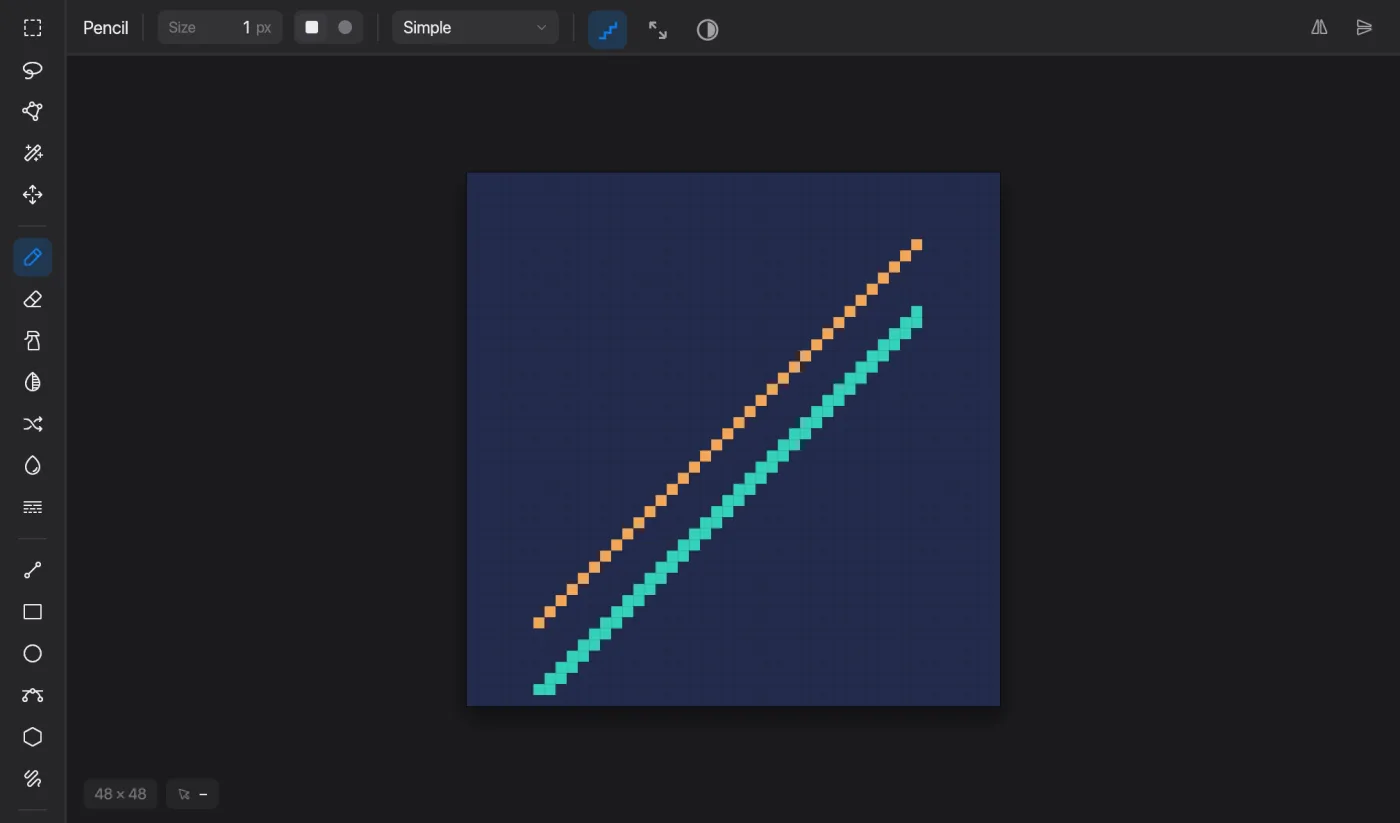Toggle horizontal mirror symmetry
Viewport: 1400px width, 823px height.
pos(1320,28)
